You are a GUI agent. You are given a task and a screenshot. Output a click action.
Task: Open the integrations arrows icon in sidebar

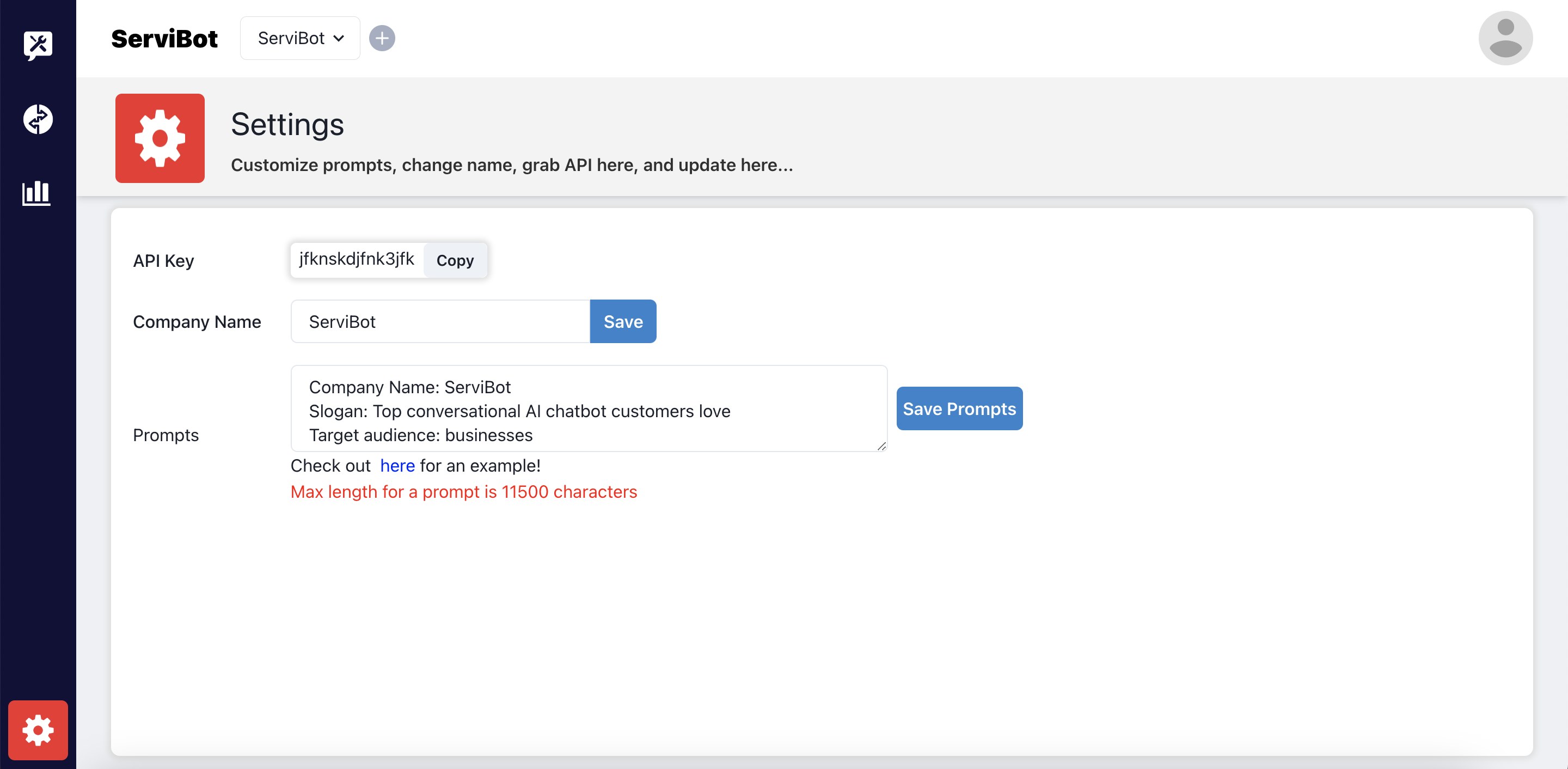38,119
